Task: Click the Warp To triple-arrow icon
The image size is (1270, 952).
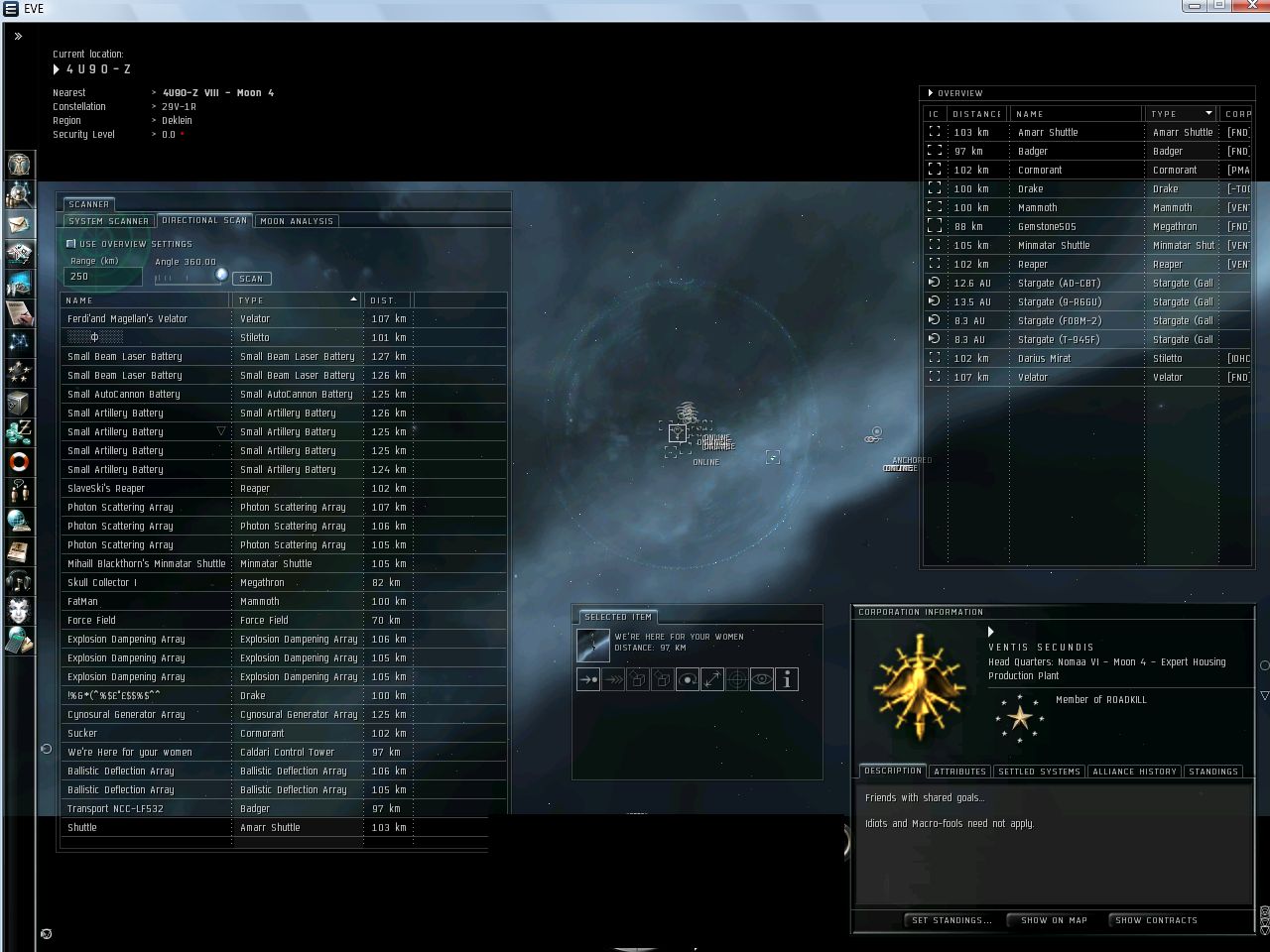Action: pyautogui.click(x=613, y=679)
